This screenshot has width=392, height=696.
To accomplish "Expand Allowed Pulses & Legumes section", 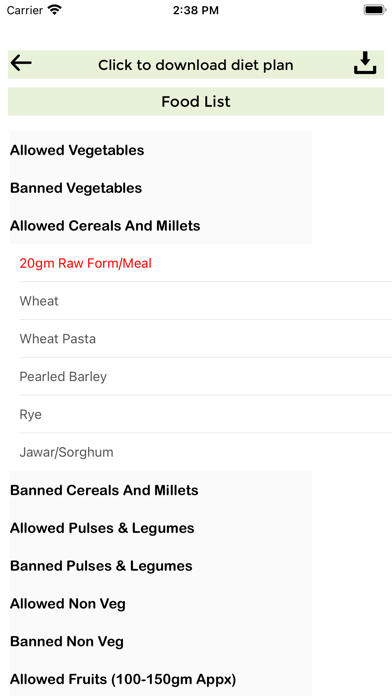I will [161, 528].
